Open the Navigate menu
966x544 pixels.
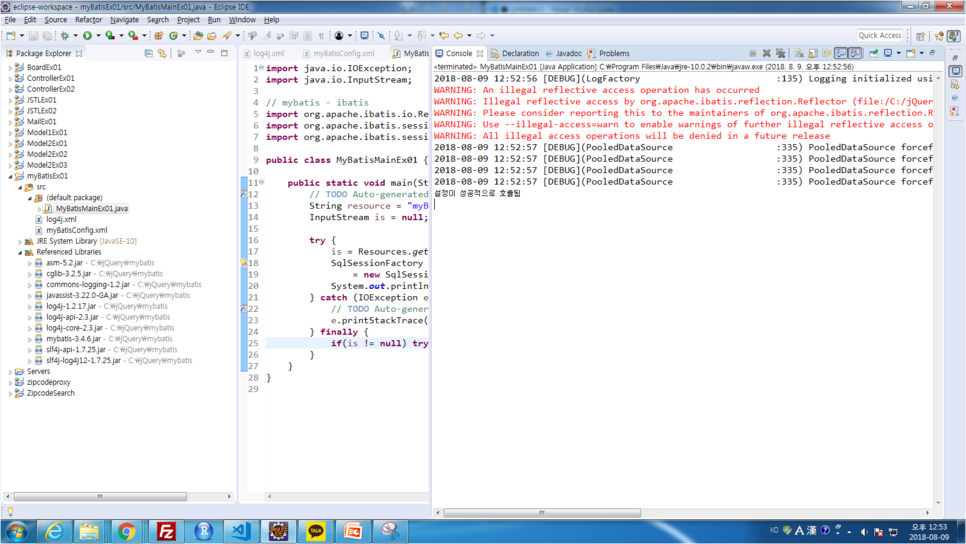124,20
